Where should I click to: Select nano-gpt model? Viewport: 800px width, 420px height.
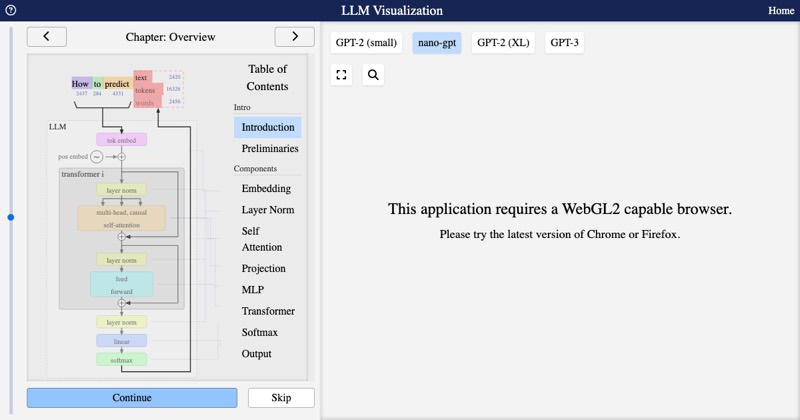click(437, 43)
